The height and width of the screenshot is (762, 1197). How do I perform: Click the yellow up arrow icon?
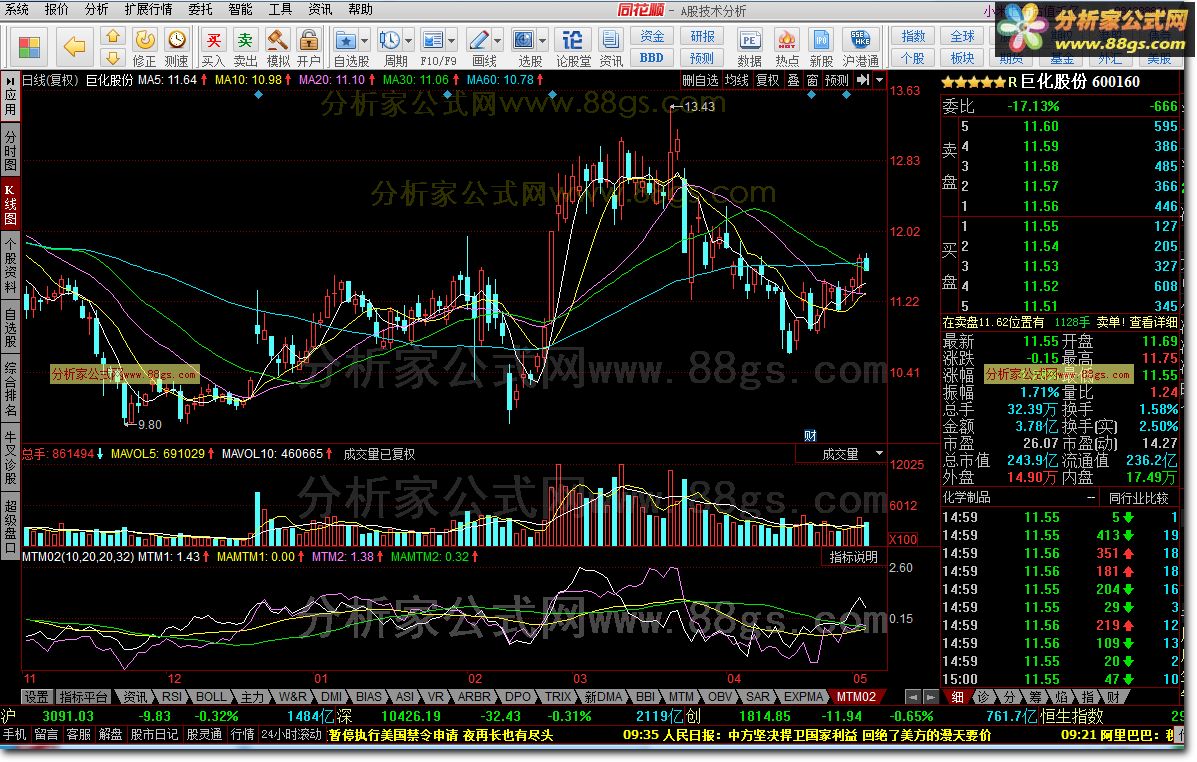pos(113,37)
